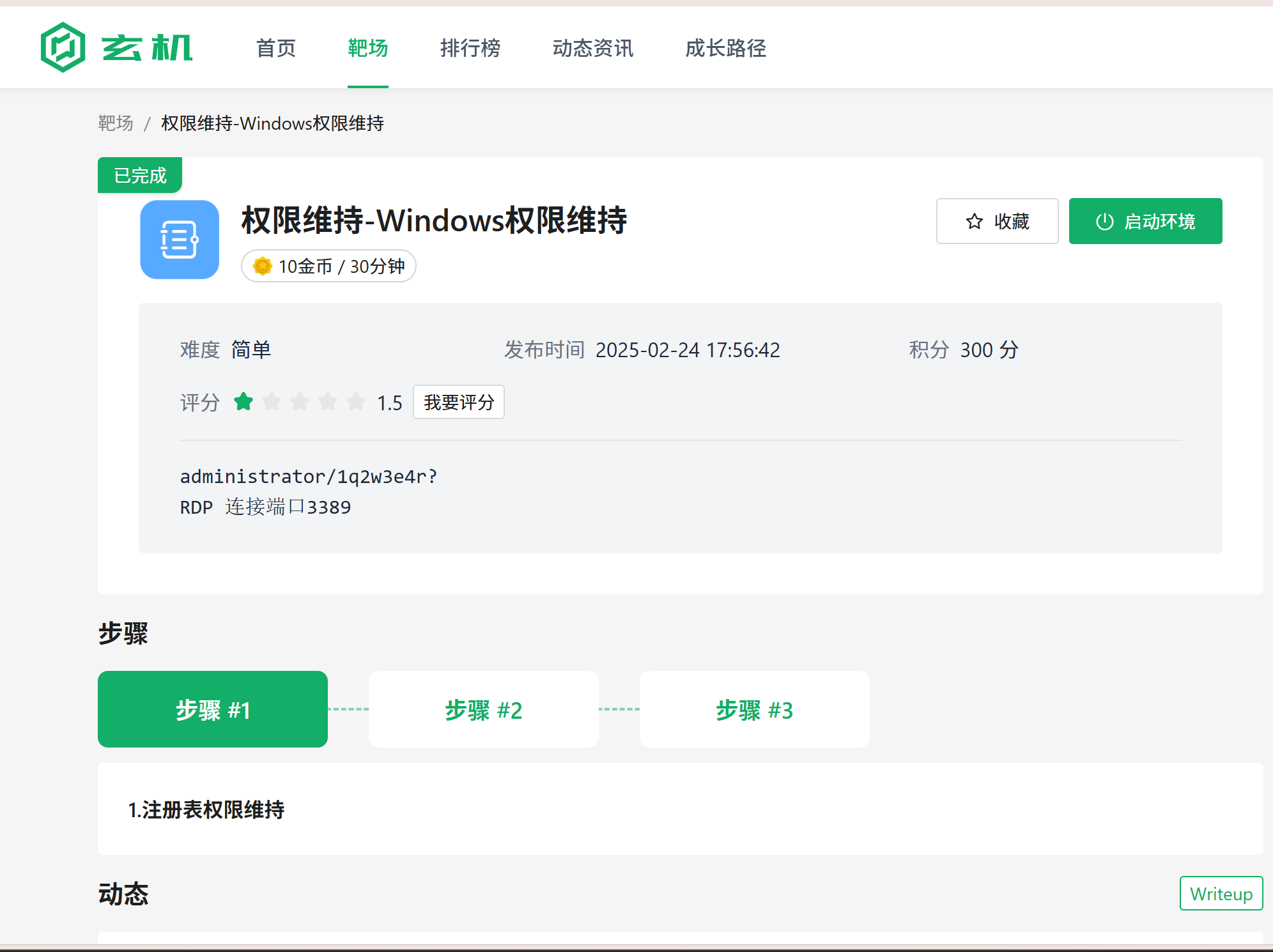Viewport: 1273px width, 952px height.
Task: Click the 玄机 hexagon logo icon
Action: point(63,47)
